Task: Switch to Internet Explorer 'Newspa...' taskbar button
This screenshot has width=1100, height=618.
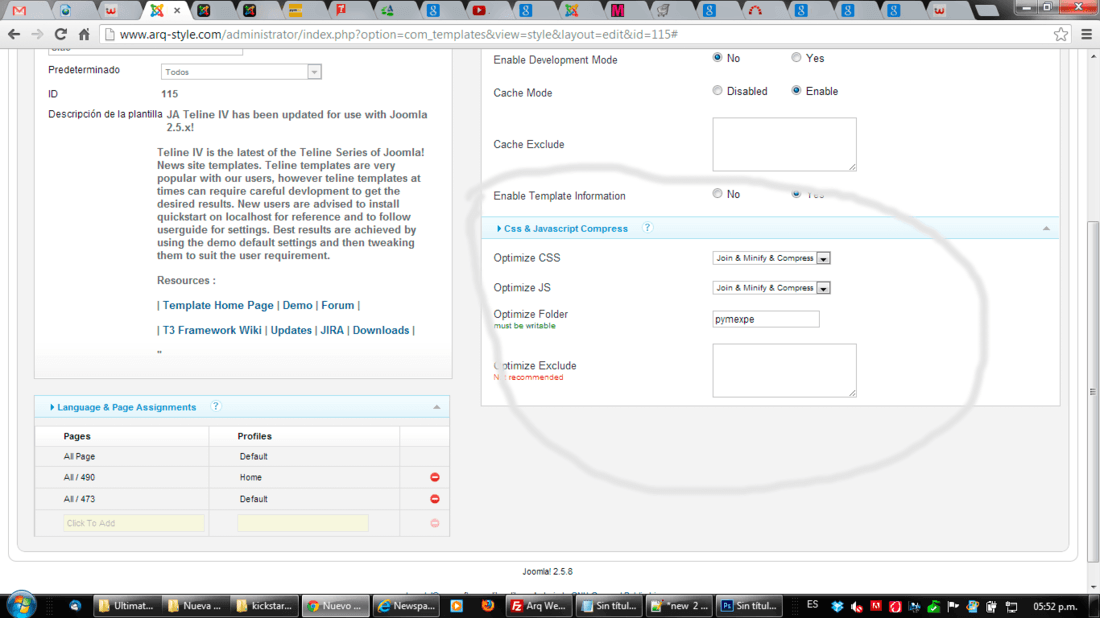Action: pyautogui.click(x=407, y=605)
